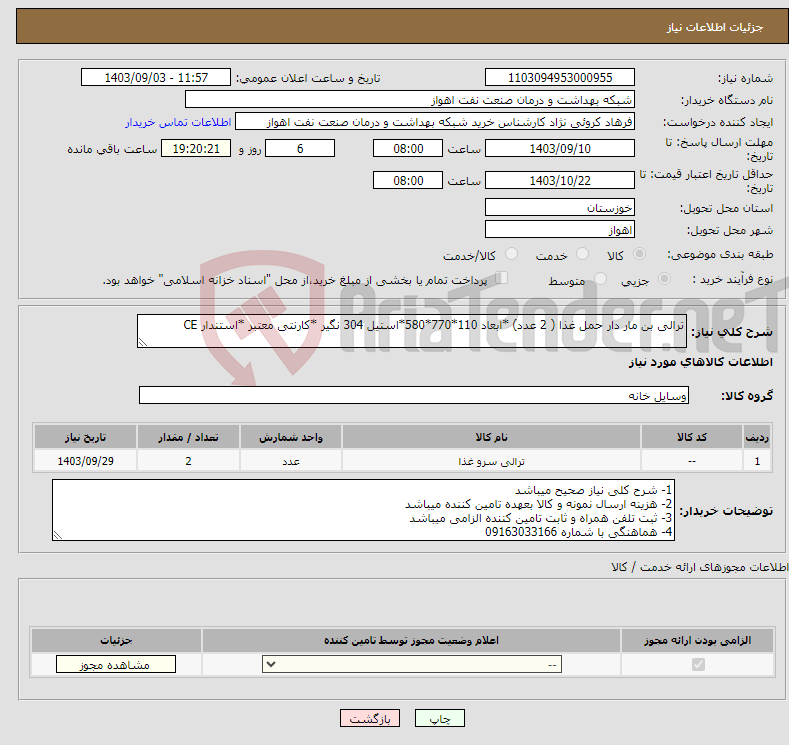This screenshot has width=789, height=745.
Task: Click the نام کالا column header
Action: coord(491,437)
